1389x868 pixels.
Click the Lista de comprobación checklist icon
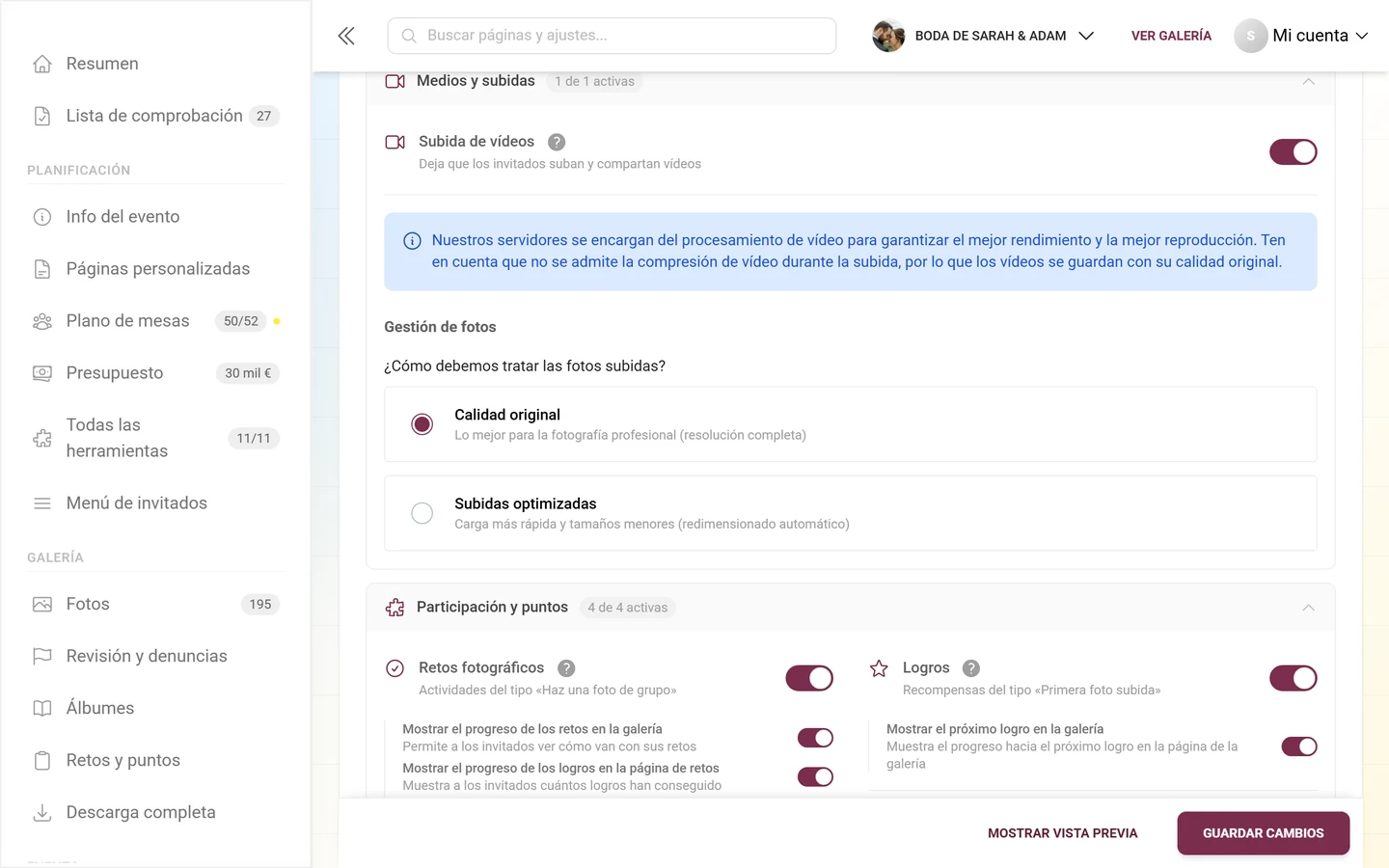pyautogui.click(x=42, y=116)
